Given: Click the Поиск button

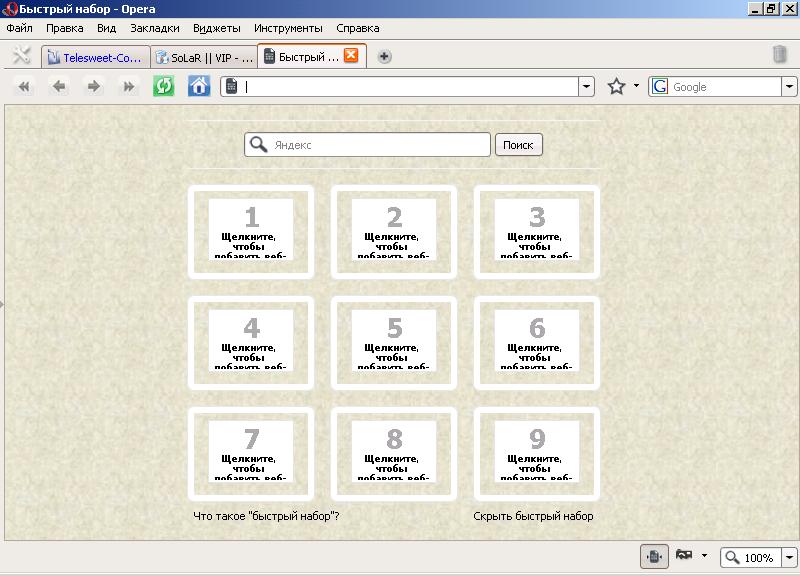Looking at the screenshot, I should point(518,145).
